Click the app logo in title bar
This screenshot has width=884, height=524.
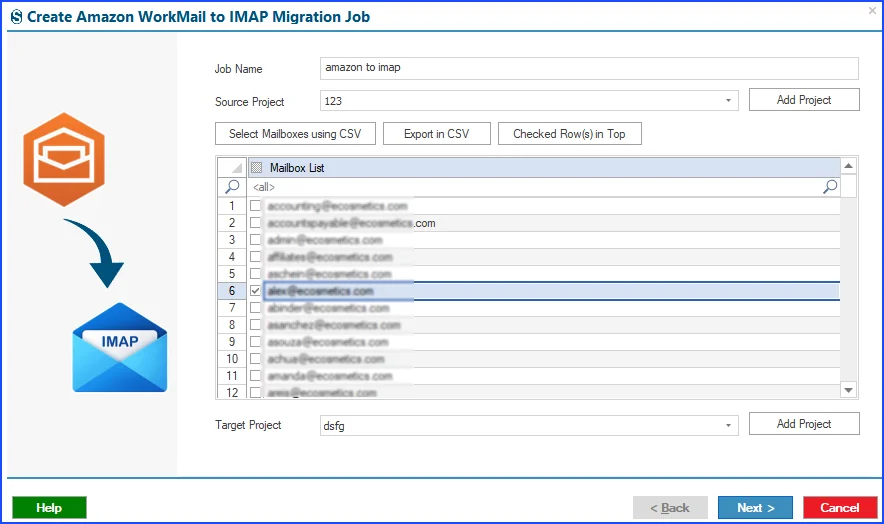coord(16,17)
